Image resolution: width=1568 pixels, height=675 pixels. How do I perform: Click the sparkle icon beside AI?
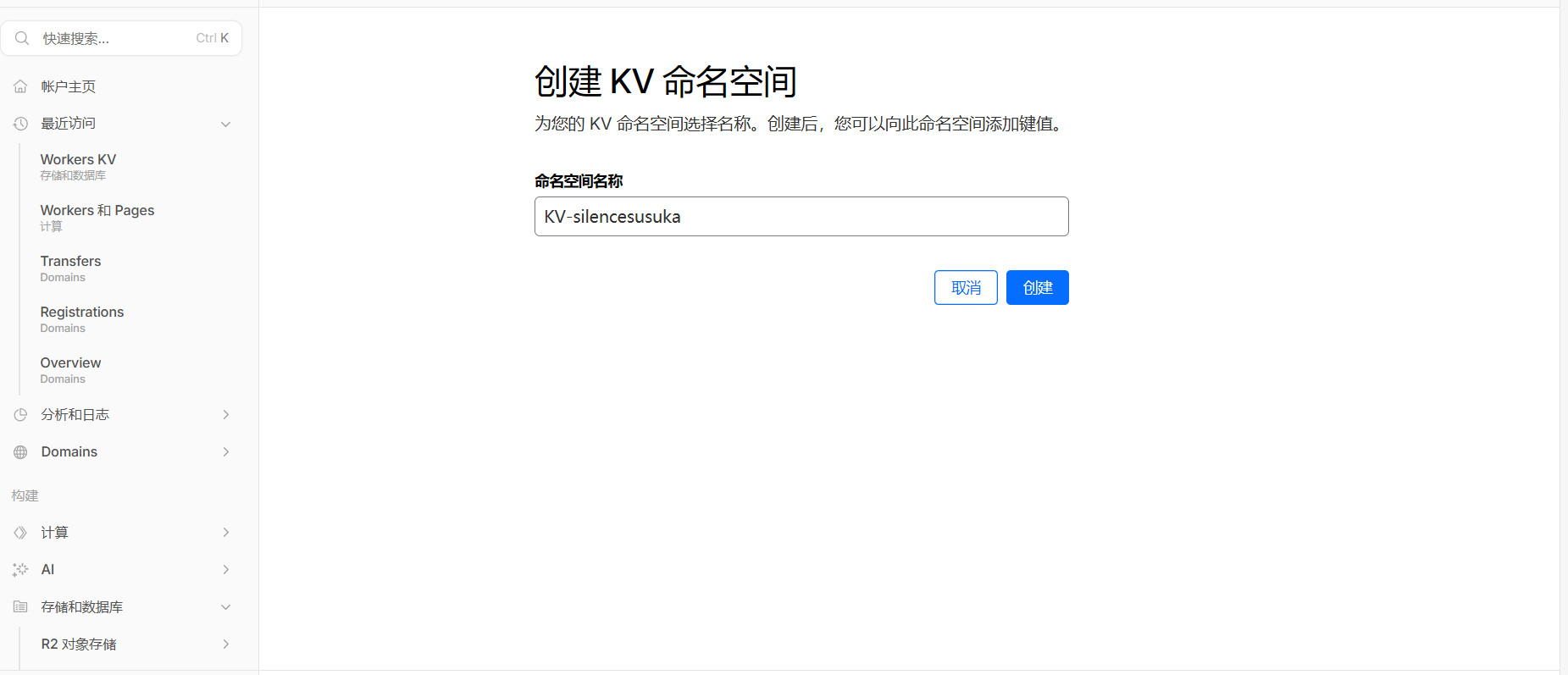(20, 570)
